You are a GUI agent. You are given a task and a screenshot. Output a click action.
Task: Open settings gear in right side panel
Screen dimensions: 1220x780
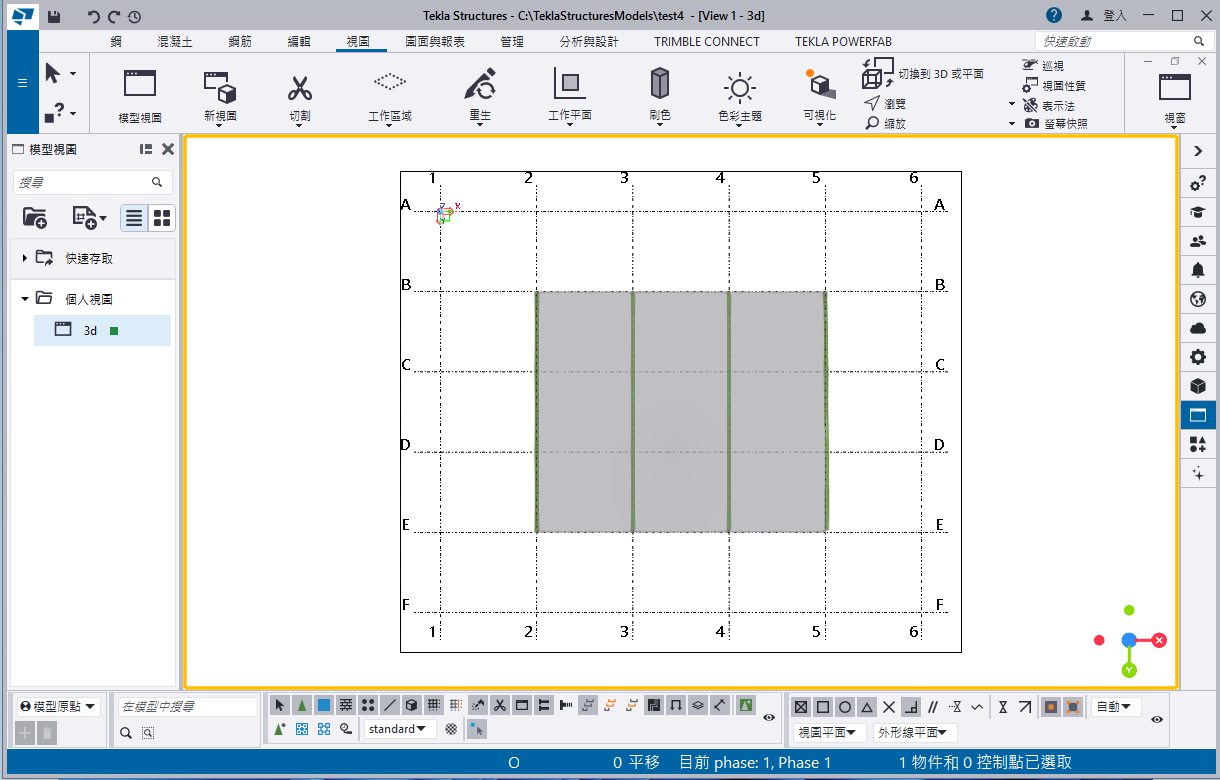click(1198, 357)
